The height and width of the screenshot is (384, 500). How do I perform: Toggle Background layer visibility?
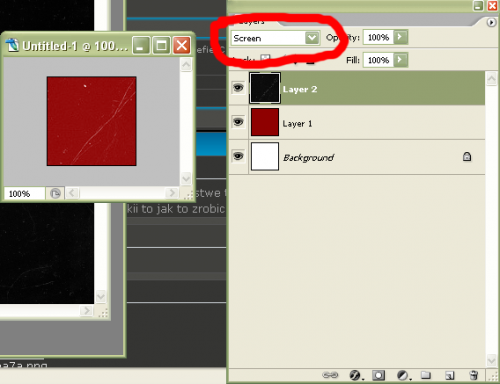[238, 156]
